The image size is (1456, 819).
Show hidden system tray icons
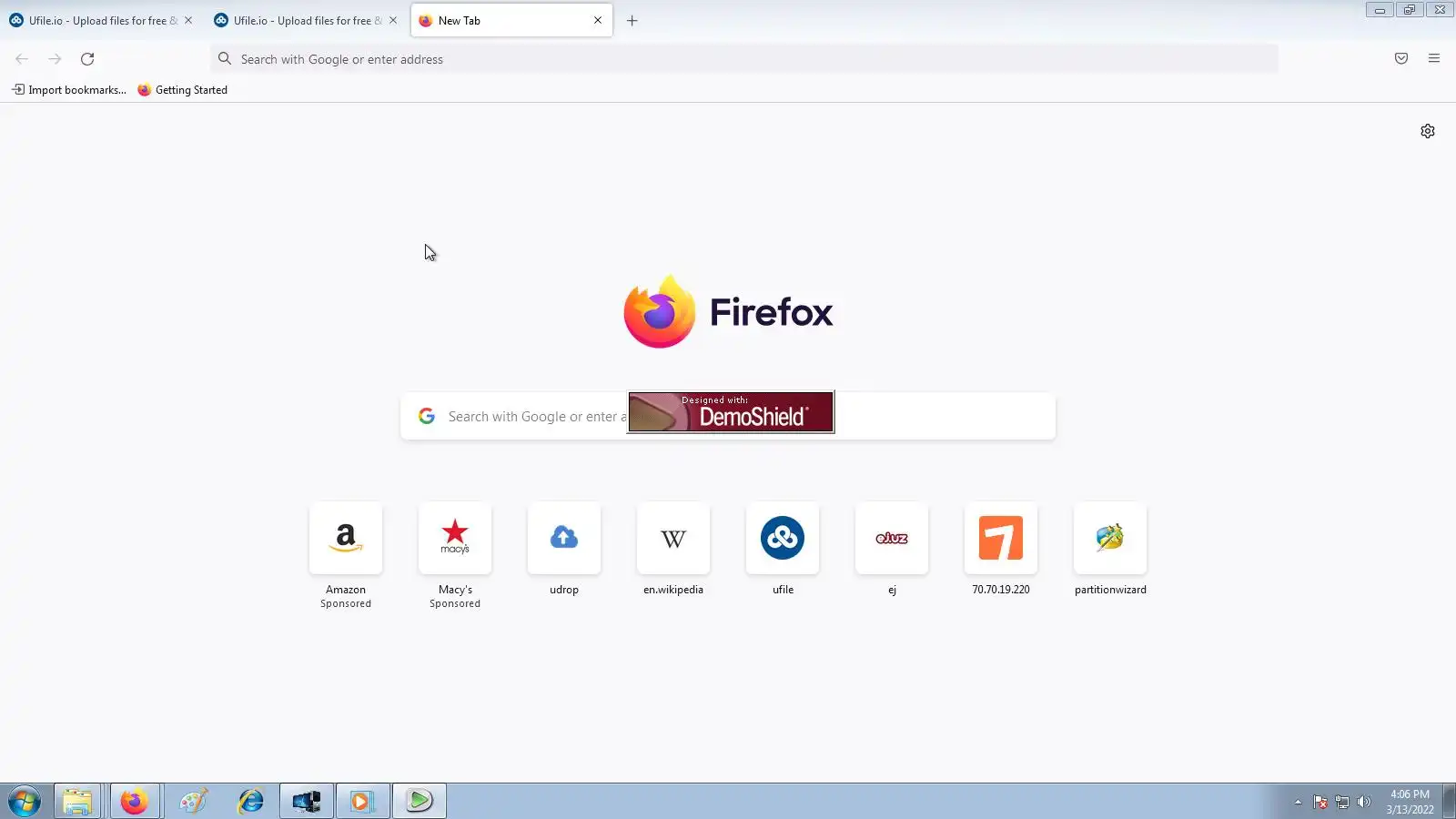click(x=1298, y=802)
